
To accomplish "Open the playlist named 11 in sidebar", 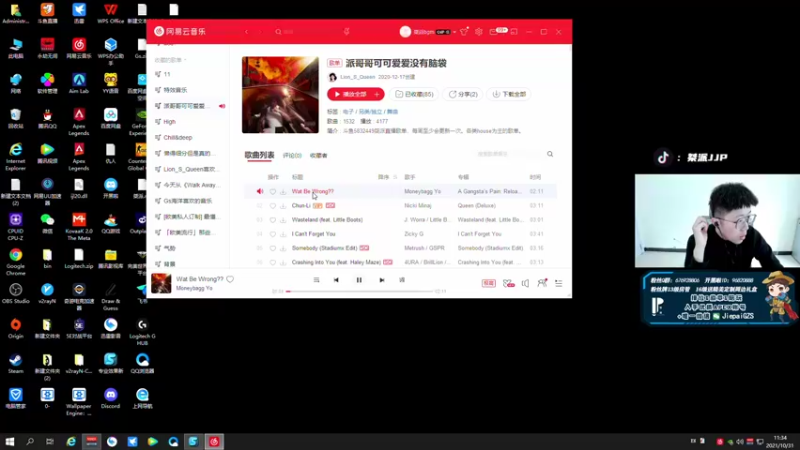I will pyautogui.click(x=167, y=74).
